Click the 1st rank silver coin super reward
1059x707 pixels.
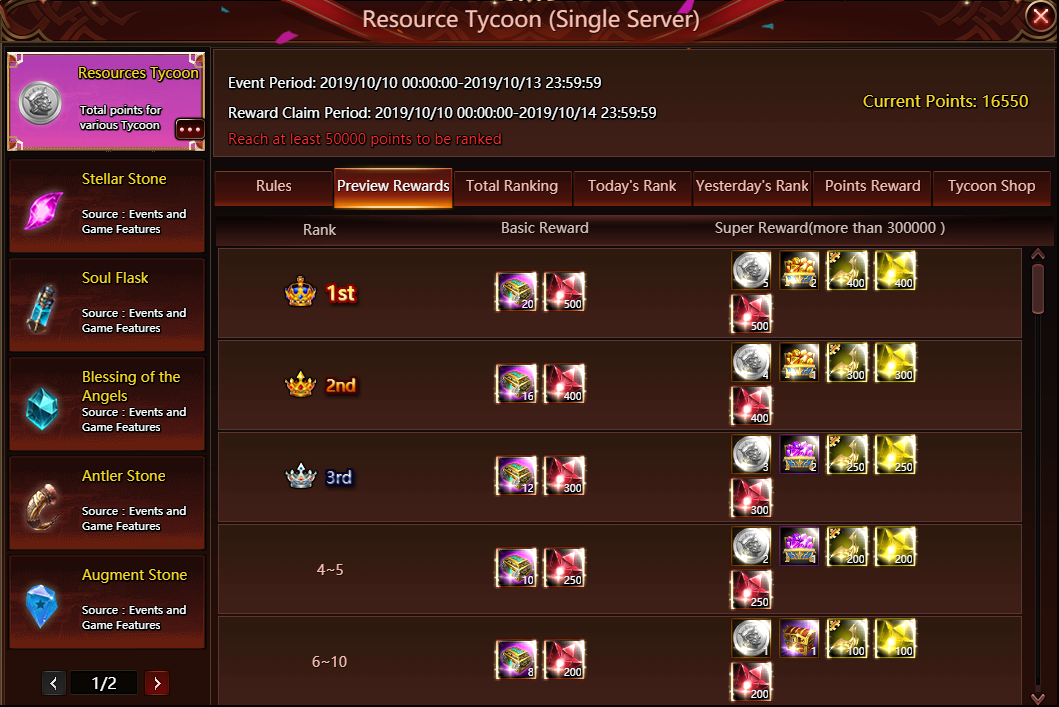click(x=752, y=270)
